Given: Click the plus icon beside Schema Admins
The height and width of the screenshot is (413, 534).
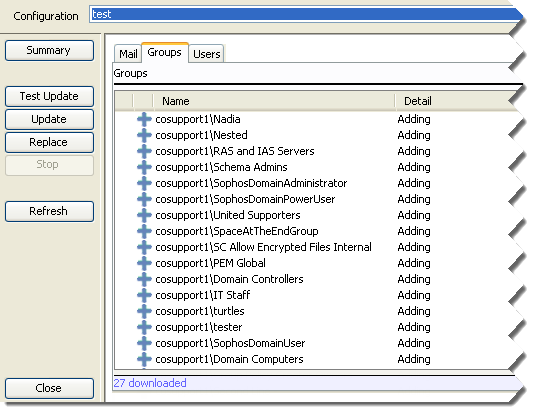Looking at the screenshot, I should (144, 167).
